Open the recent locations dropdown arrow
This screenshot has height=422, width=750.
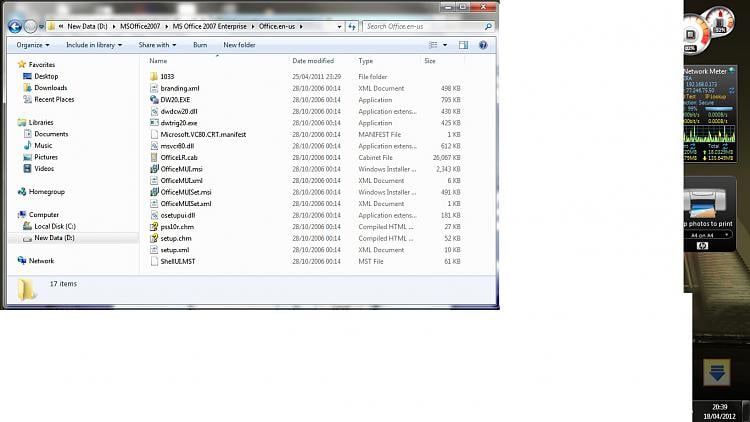(x=41, y=26)
